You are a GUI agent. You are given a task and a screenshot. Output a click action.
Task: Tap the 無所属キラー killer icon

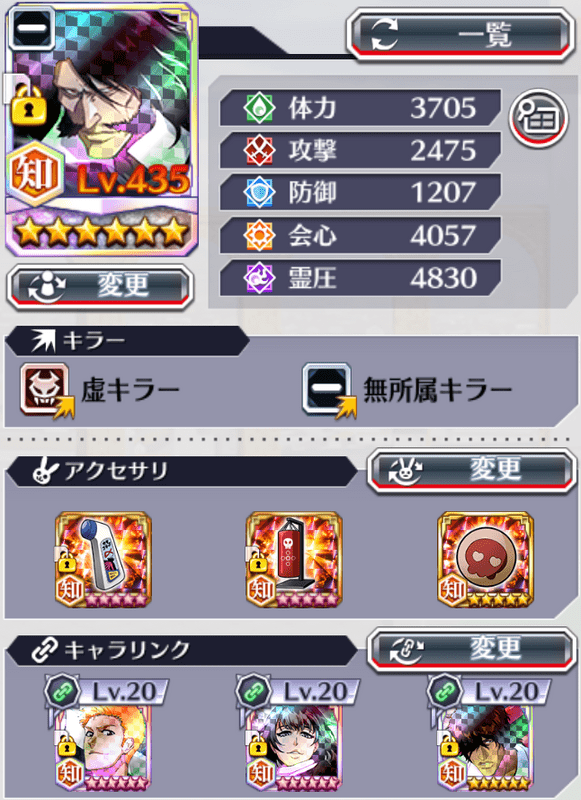point(329,390)
